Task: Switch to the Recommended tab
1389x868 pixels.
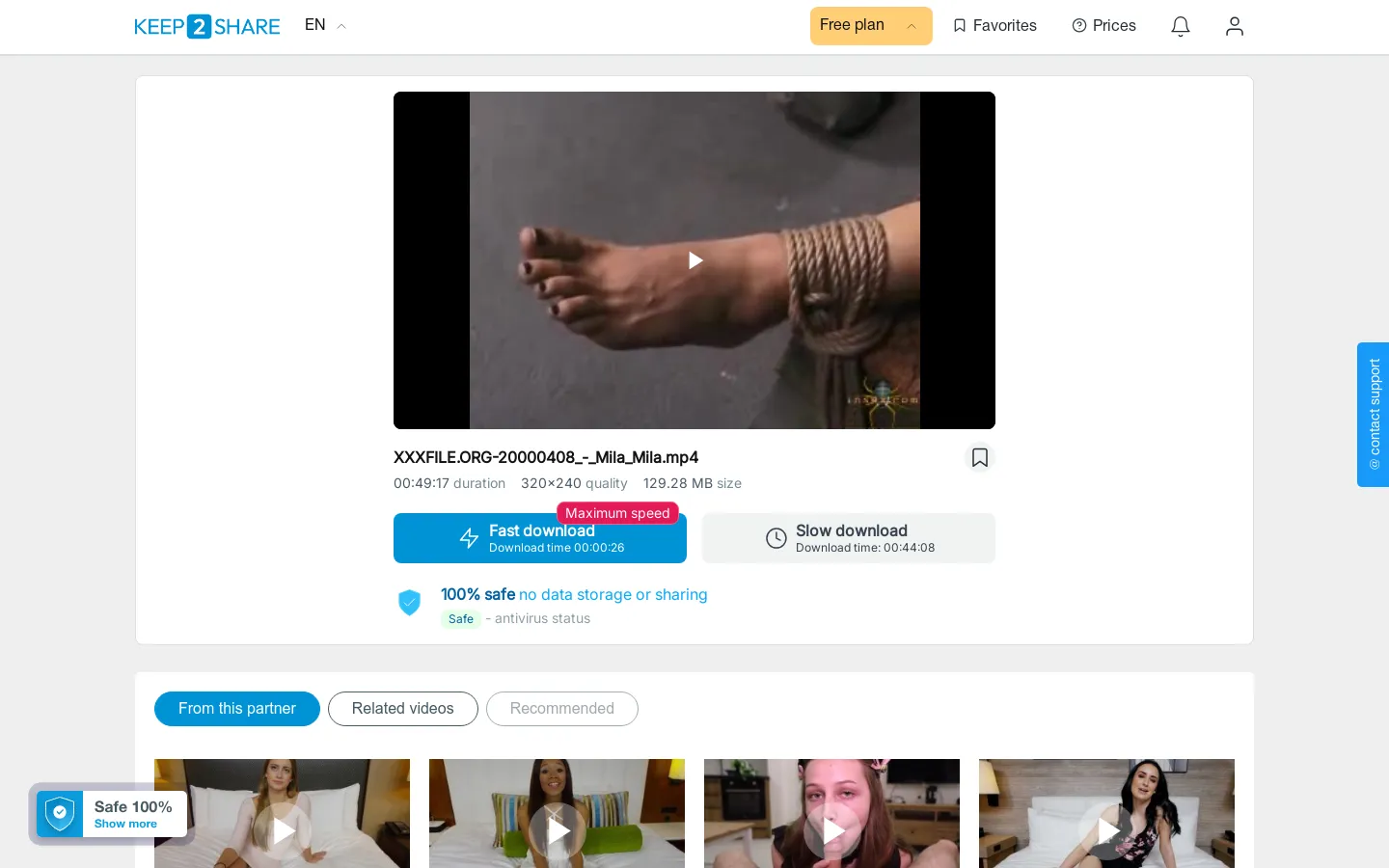Action: (562, 709)
